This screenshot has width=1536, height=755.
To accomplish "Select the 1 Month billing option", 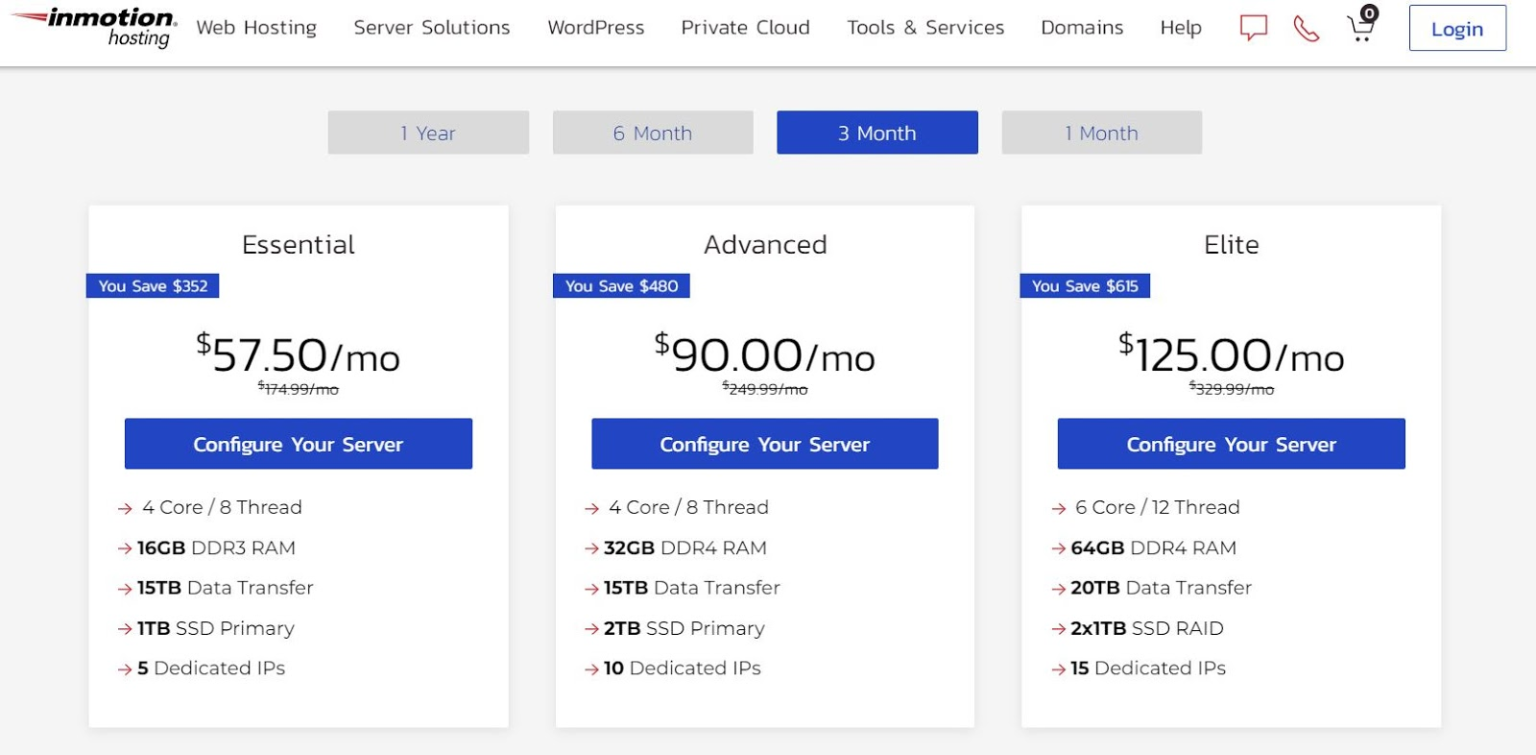I will pos(1101,132).
